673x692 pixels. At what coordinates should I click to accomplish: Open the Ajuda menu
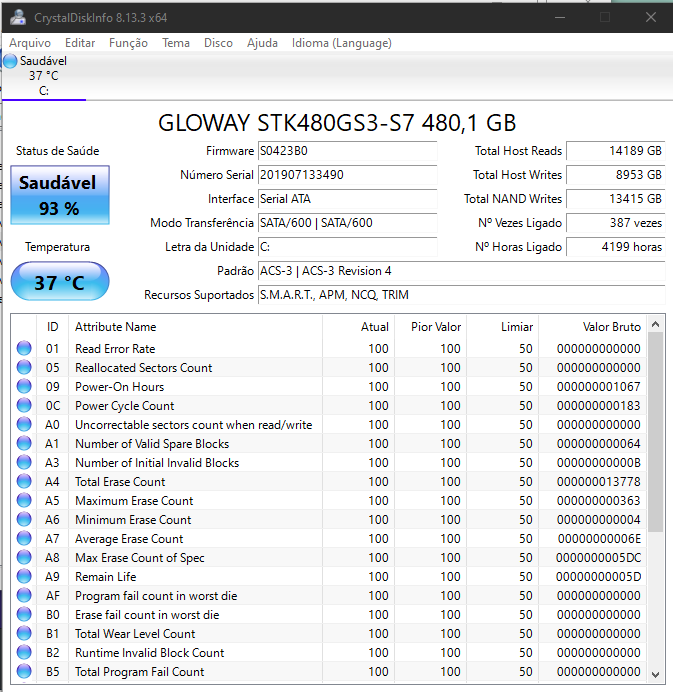click(262, 43)
